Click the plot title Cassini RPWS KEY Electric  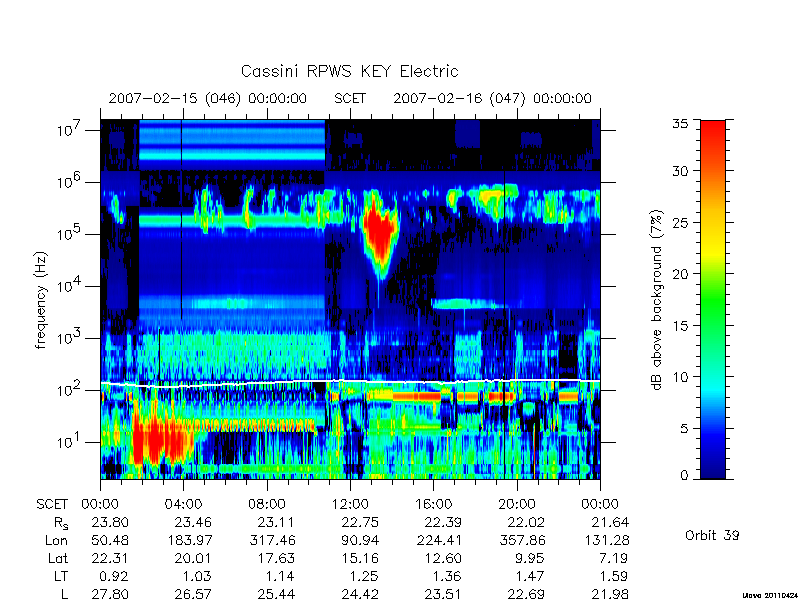tap(349, 71)
